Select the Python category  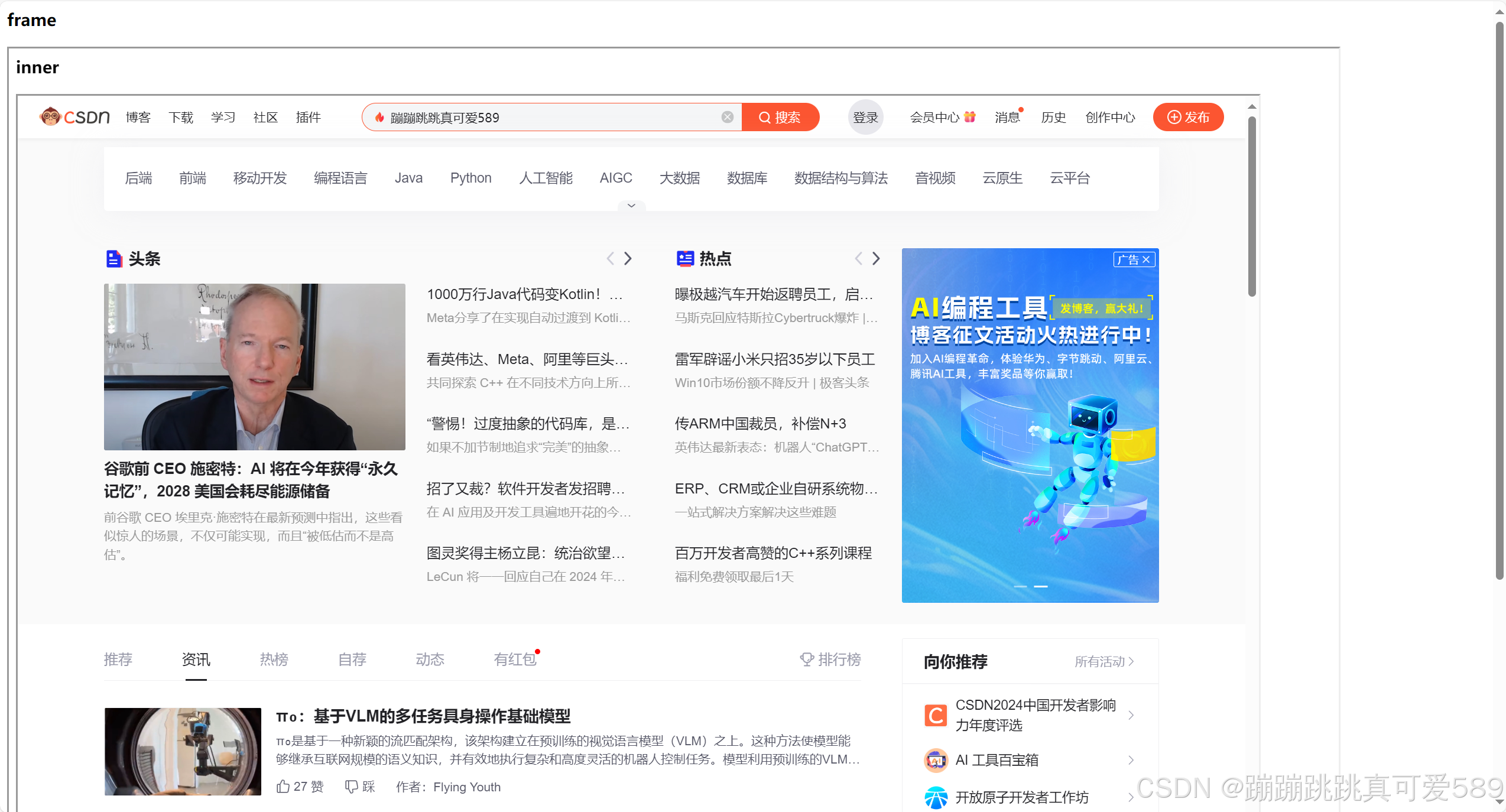[x=470, y=178]
